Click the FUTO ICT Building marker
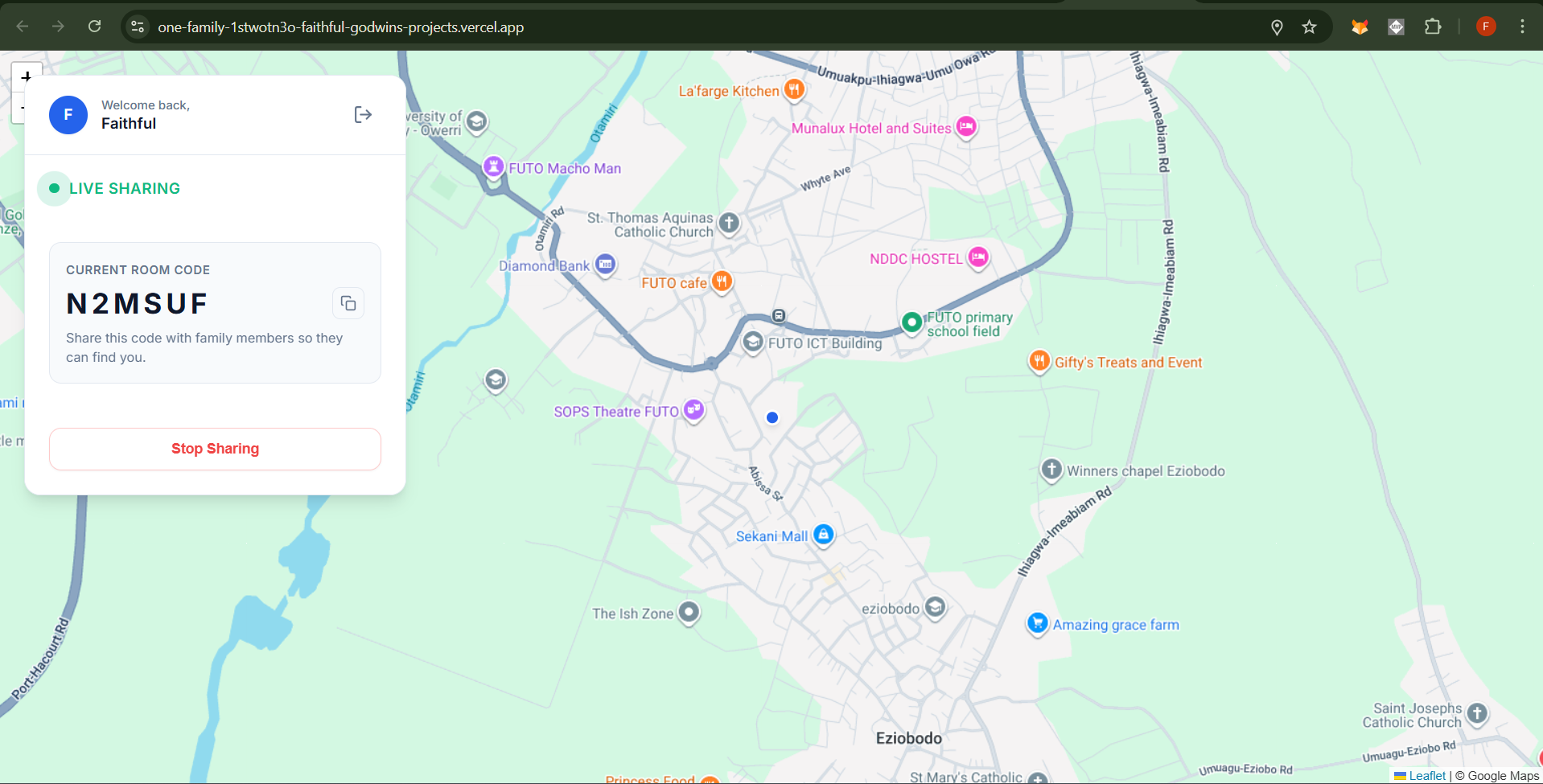 pos(753,343)
